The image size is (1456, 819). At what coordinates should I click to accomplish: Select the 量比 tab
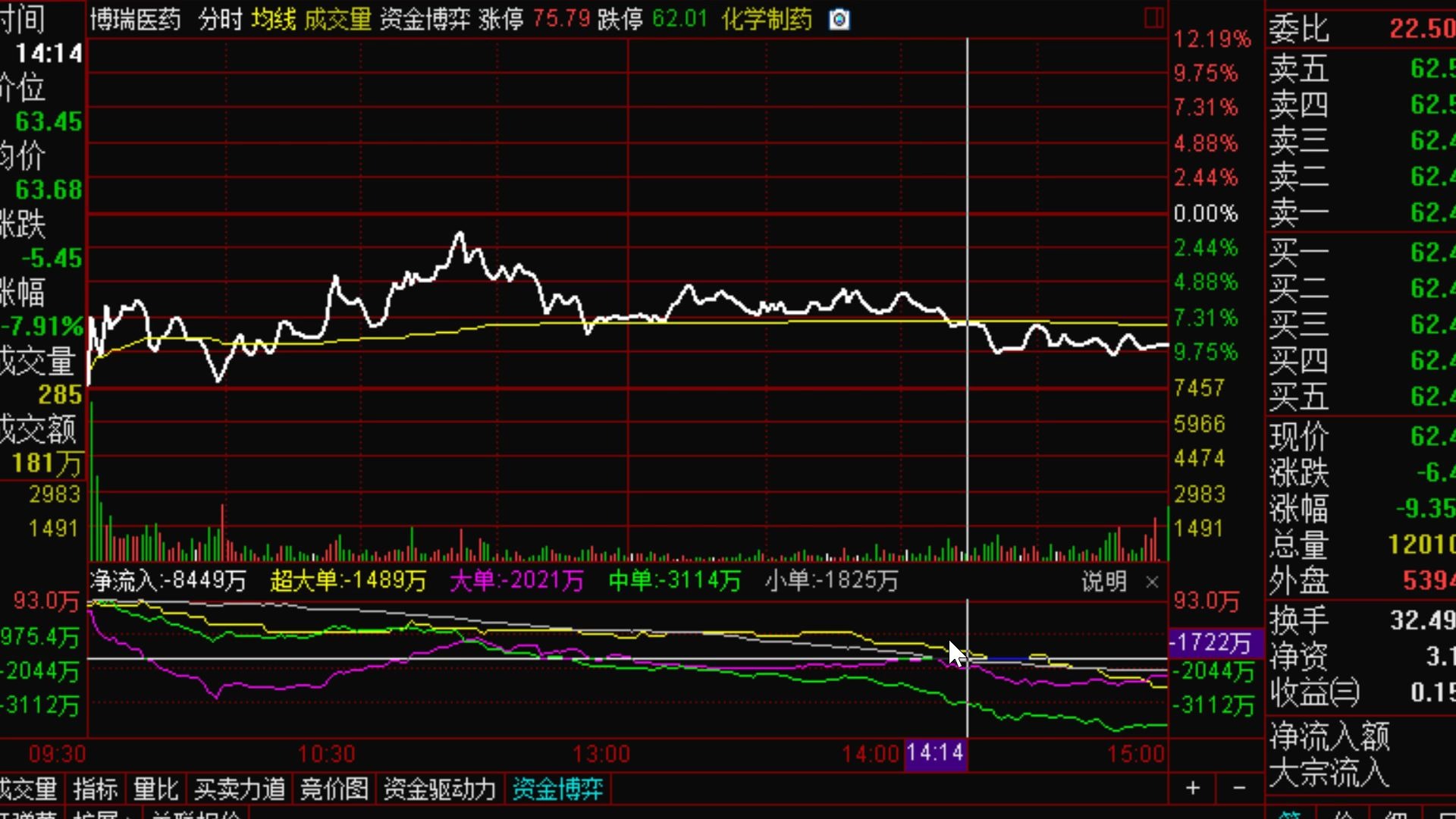(155, 789)
